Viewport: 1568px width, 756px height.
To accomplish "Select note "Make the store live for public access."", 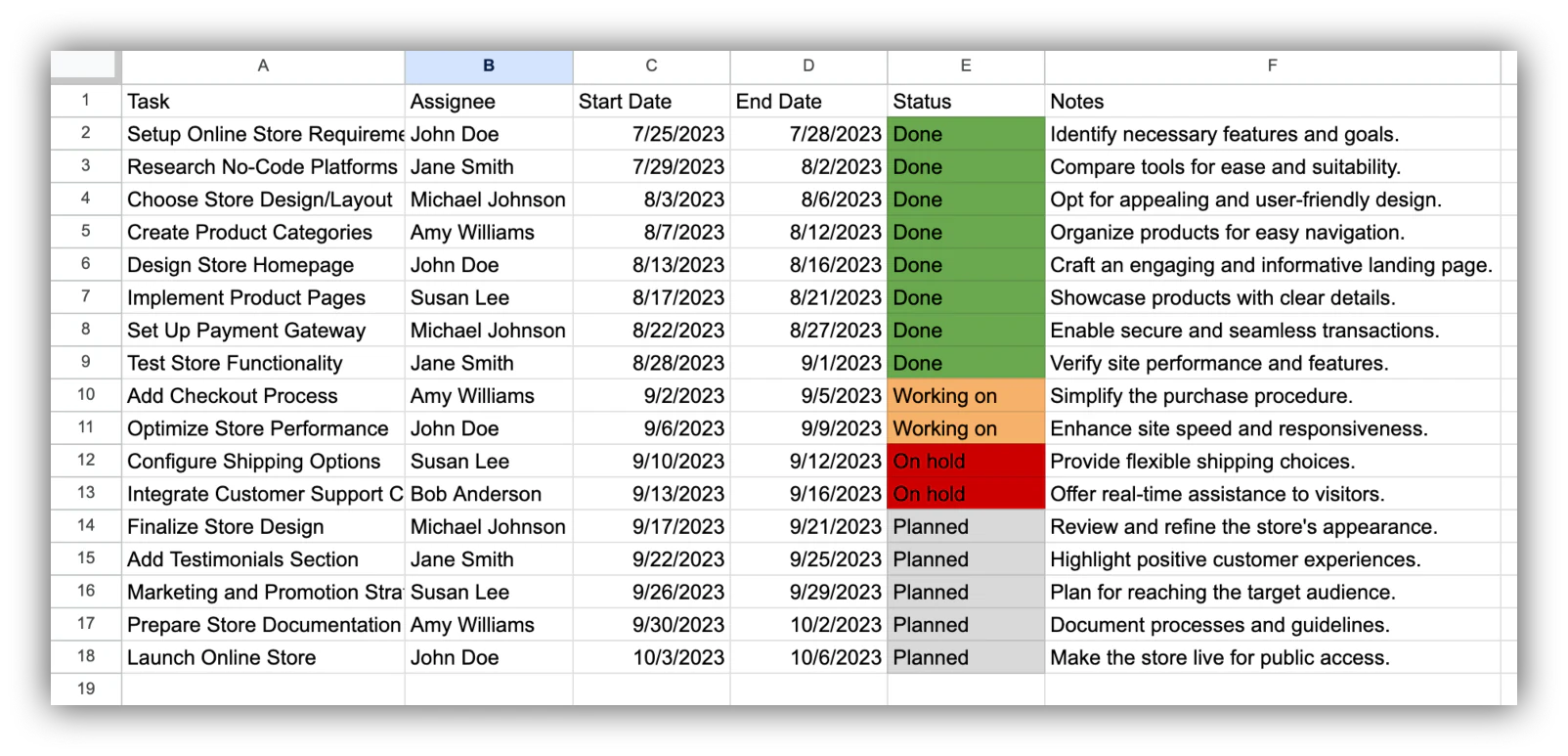I will 1272,657.
